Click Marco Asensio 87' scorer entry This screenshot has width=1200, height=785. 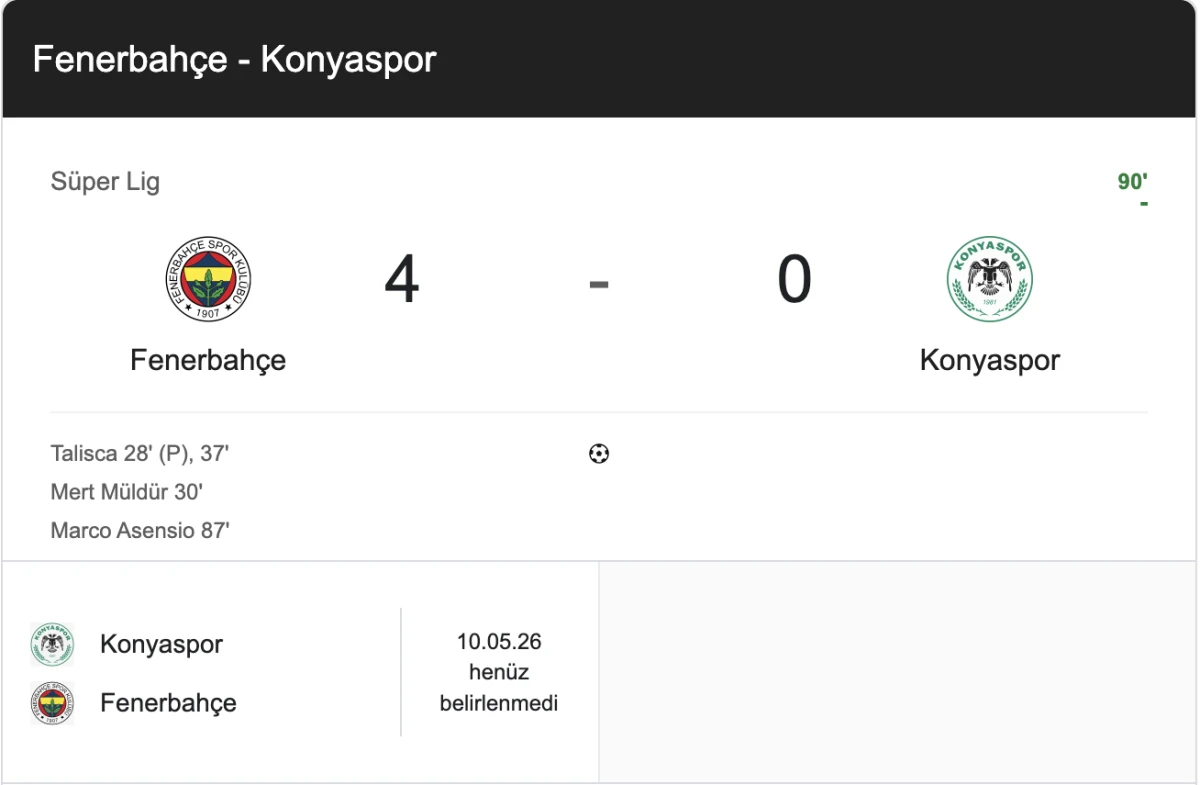coord(139,530)
